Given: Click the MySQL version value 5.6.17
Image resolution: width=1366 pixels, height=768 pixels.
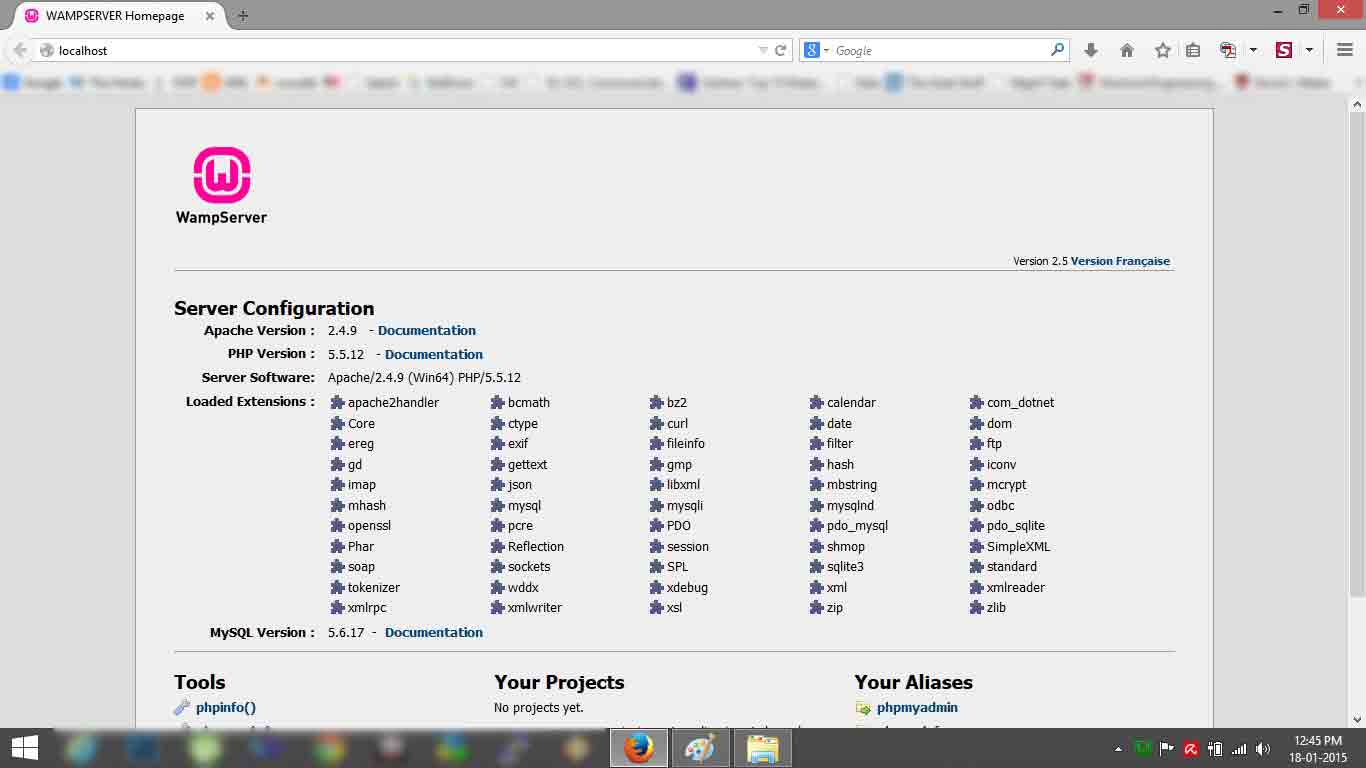Looking at the screenshot, I should click(346, 633).
